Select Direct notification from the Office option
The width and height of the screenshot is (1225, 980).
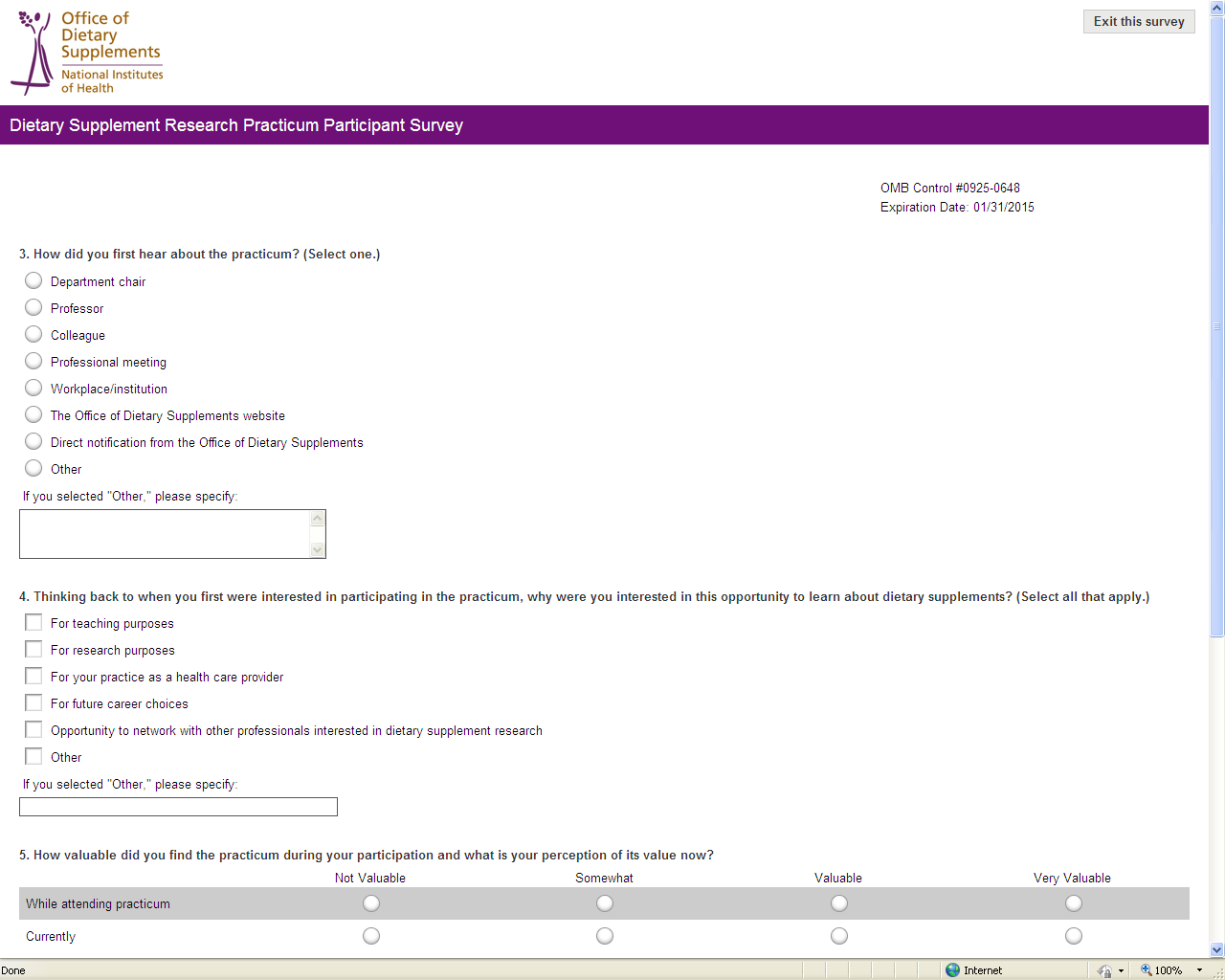[x=33, y=441]
